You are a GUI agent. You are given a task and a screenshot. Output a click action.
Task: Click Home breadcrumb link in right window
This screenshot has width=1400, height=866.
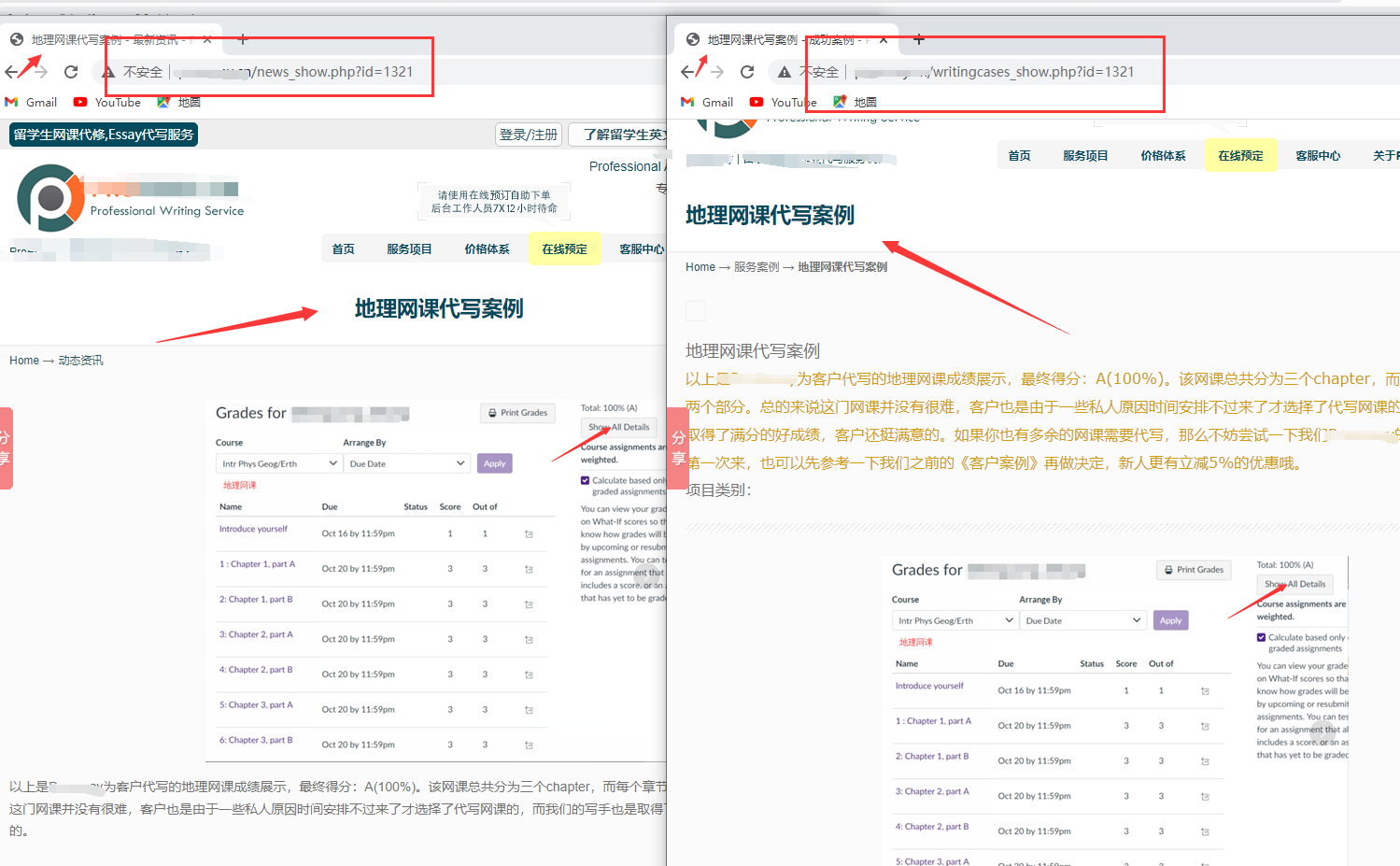[700, 267]
